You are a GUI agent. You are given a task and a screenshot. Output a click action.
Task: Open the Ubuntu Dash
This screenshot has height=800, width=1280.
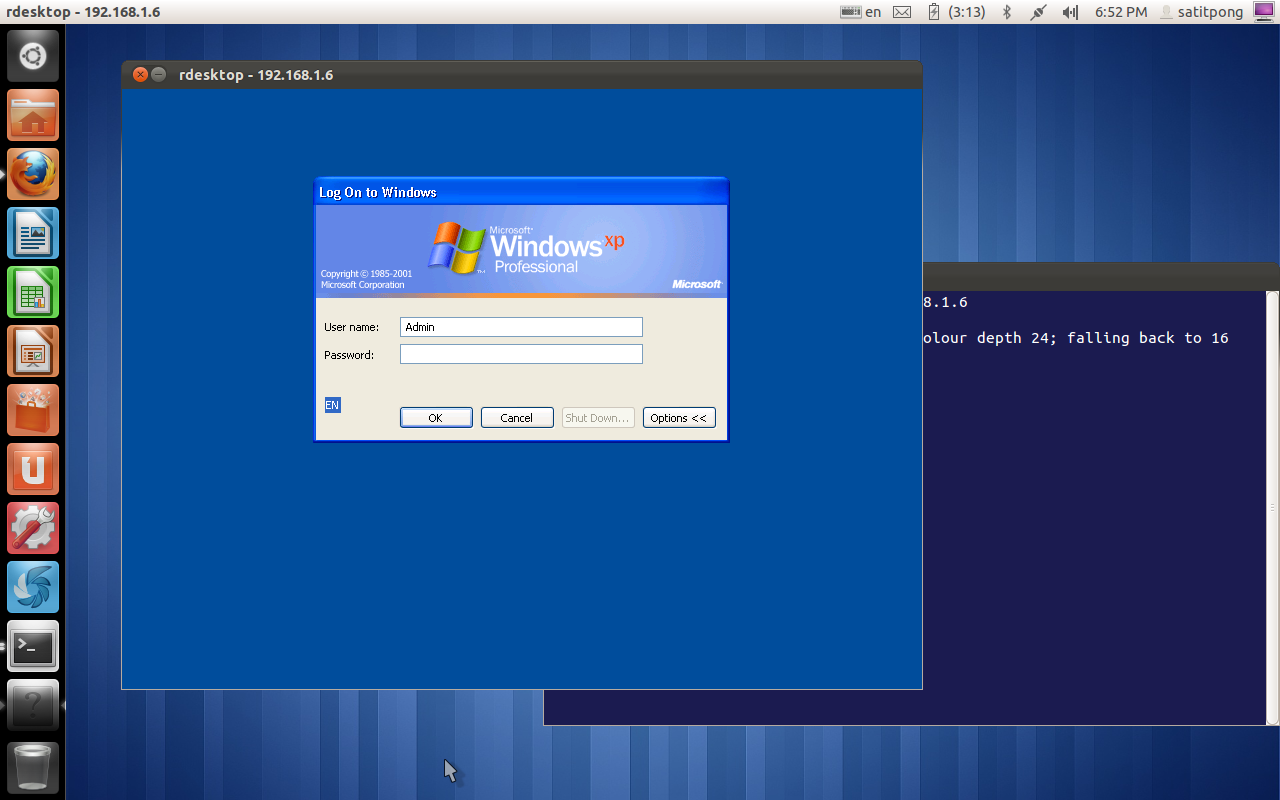[x=32, y=55]
